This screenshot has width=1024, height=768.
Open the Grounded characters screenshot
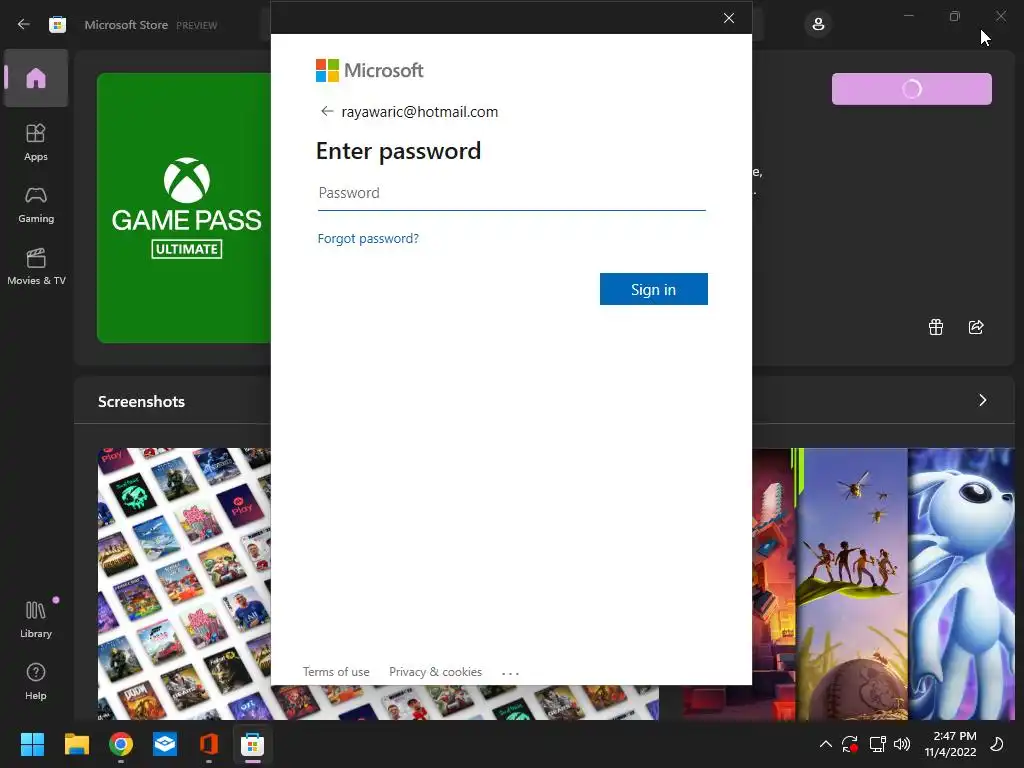(x=852, y=583)
